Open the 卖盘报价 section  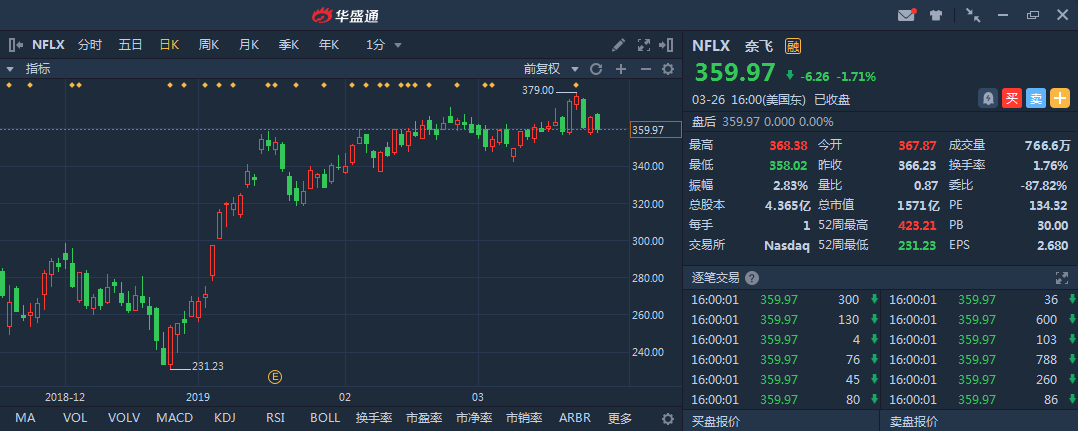[913, 421]
